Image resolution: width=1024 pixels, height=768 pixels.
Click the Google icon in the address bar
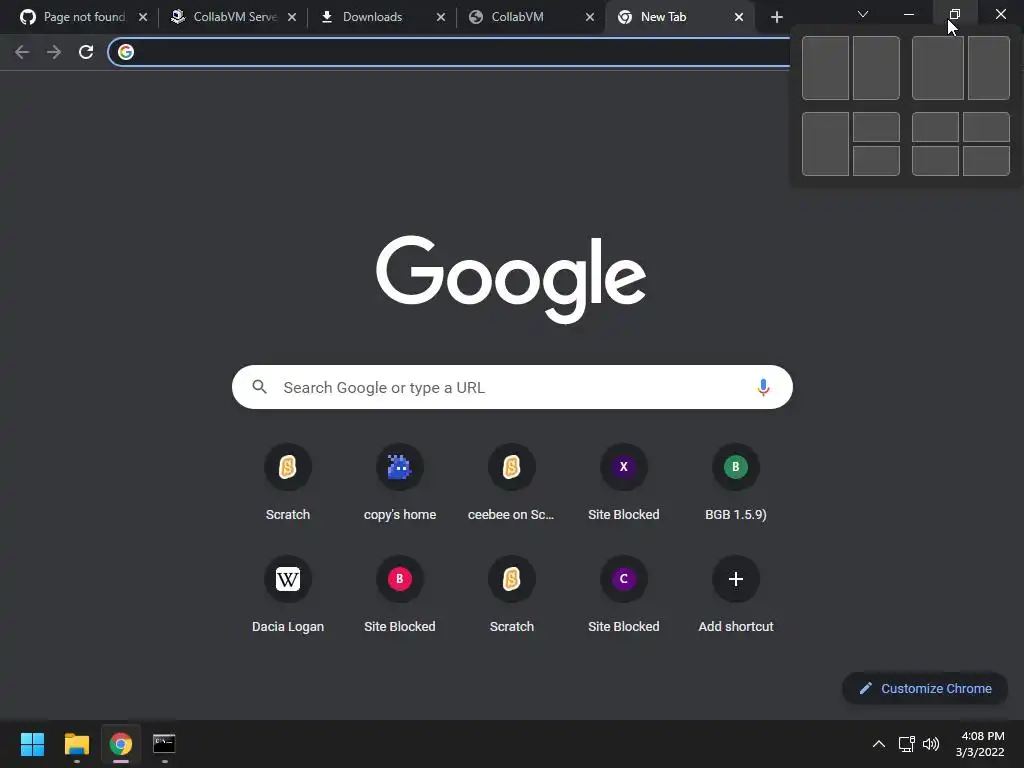point(126,52)
